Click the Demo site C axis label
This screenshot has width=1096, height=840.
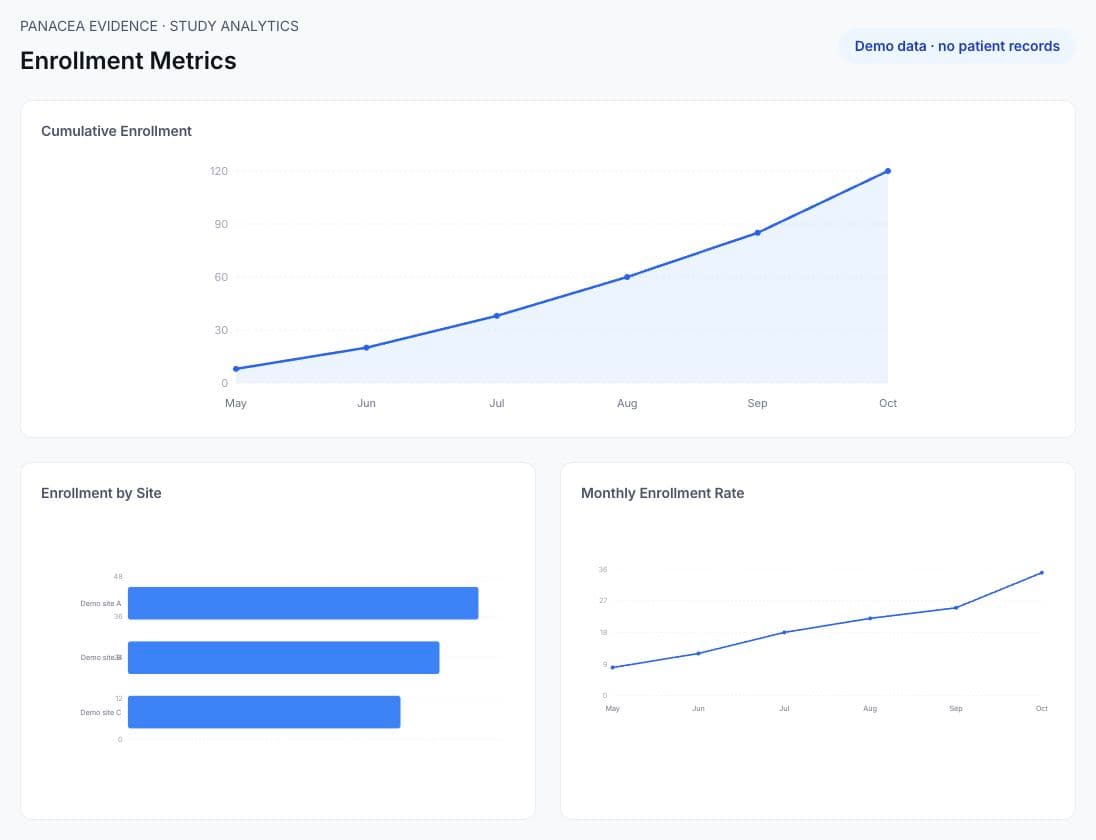click(x=101, y=713)
